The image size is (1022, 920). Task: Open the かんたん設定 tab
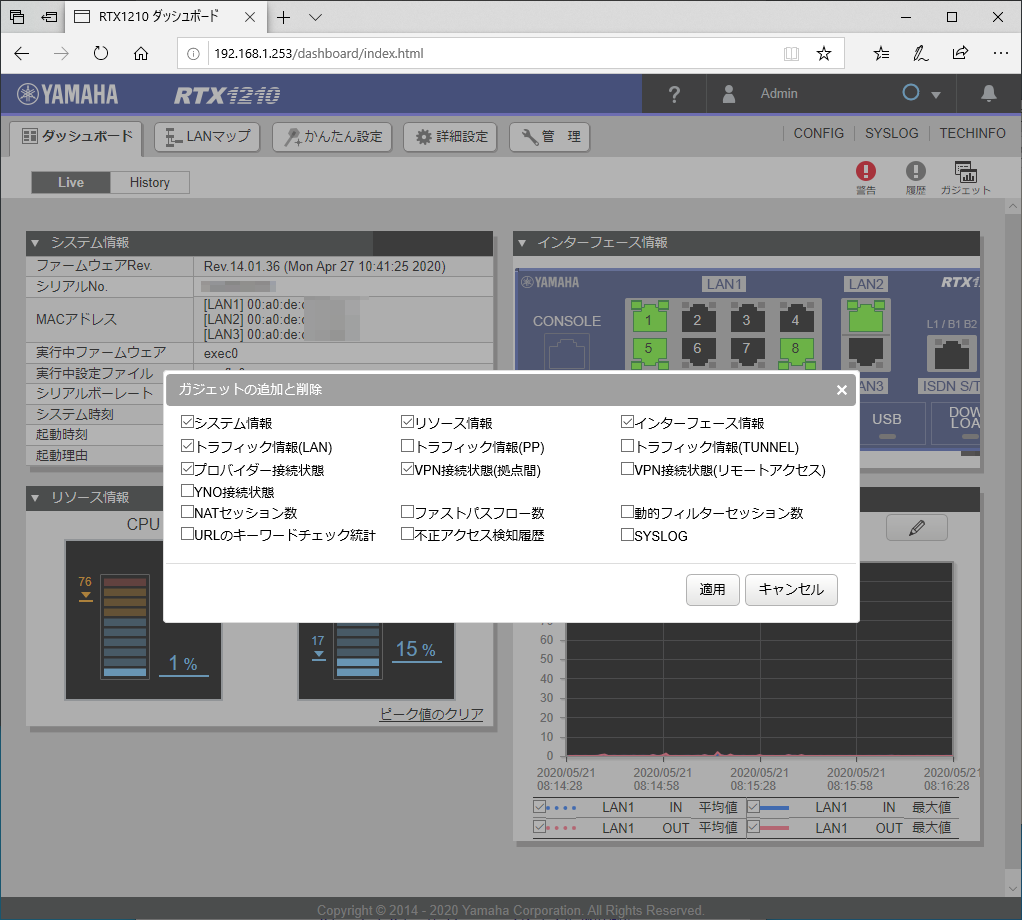click(332, 137)
